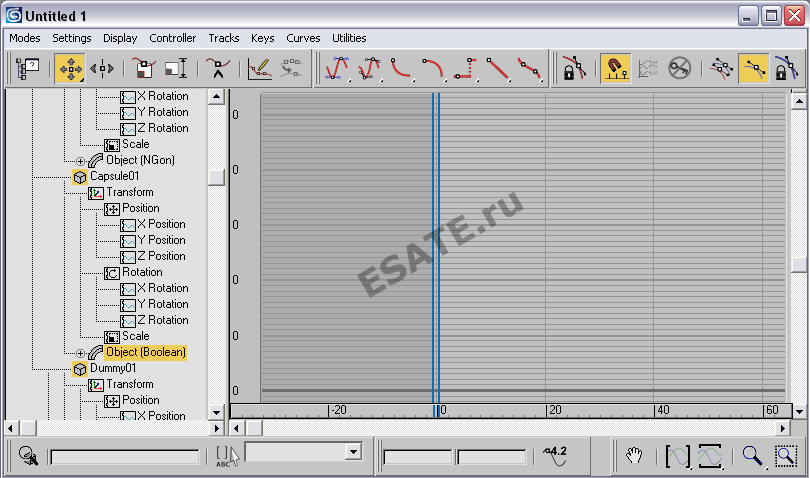Image resolution: width=810 pixels, height=478 pixels.
Task: Toggle Show Keyable Icons
Action: point(679,68)
